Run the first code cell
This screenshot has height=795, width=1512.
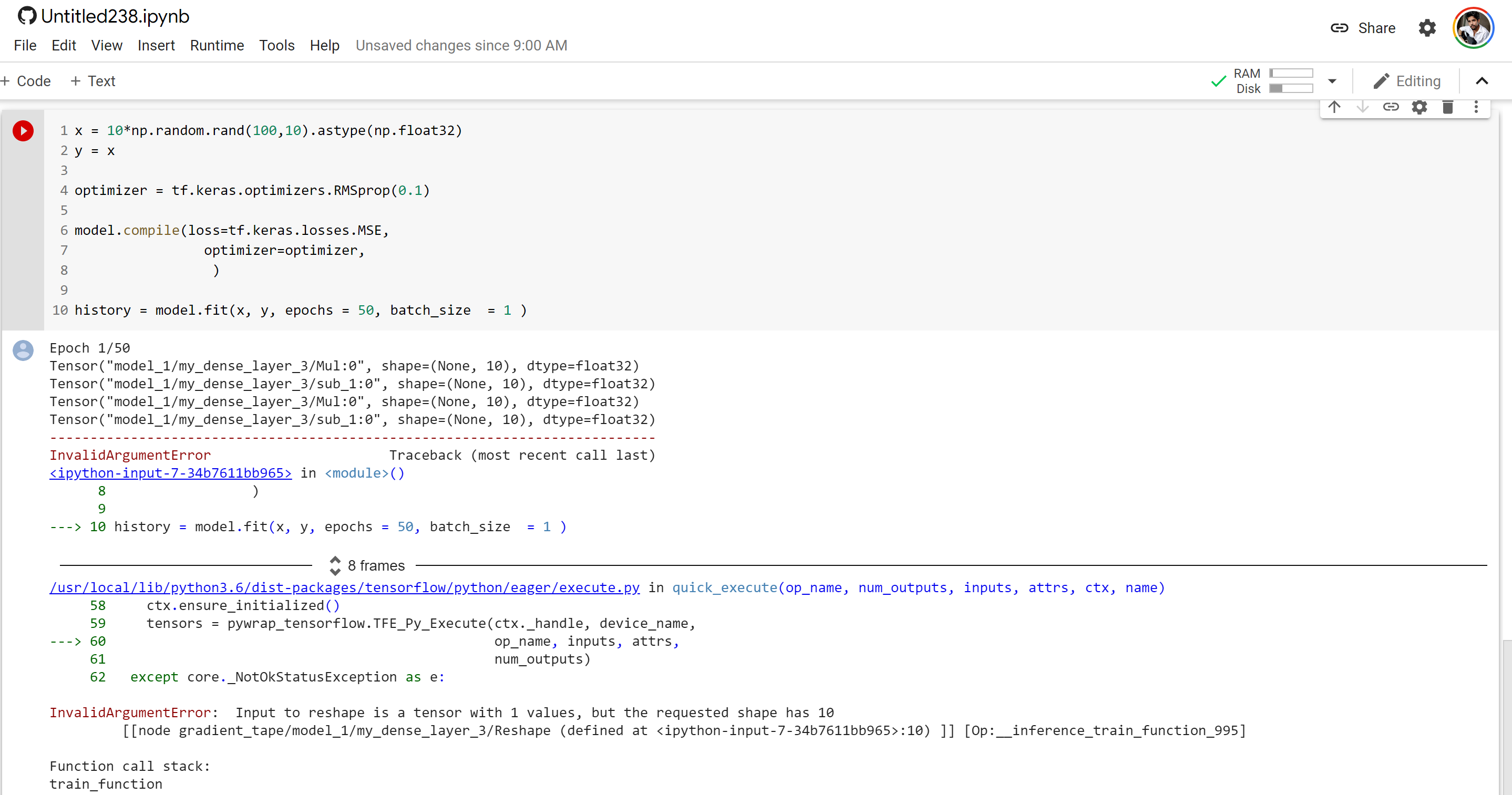point(24,131)
